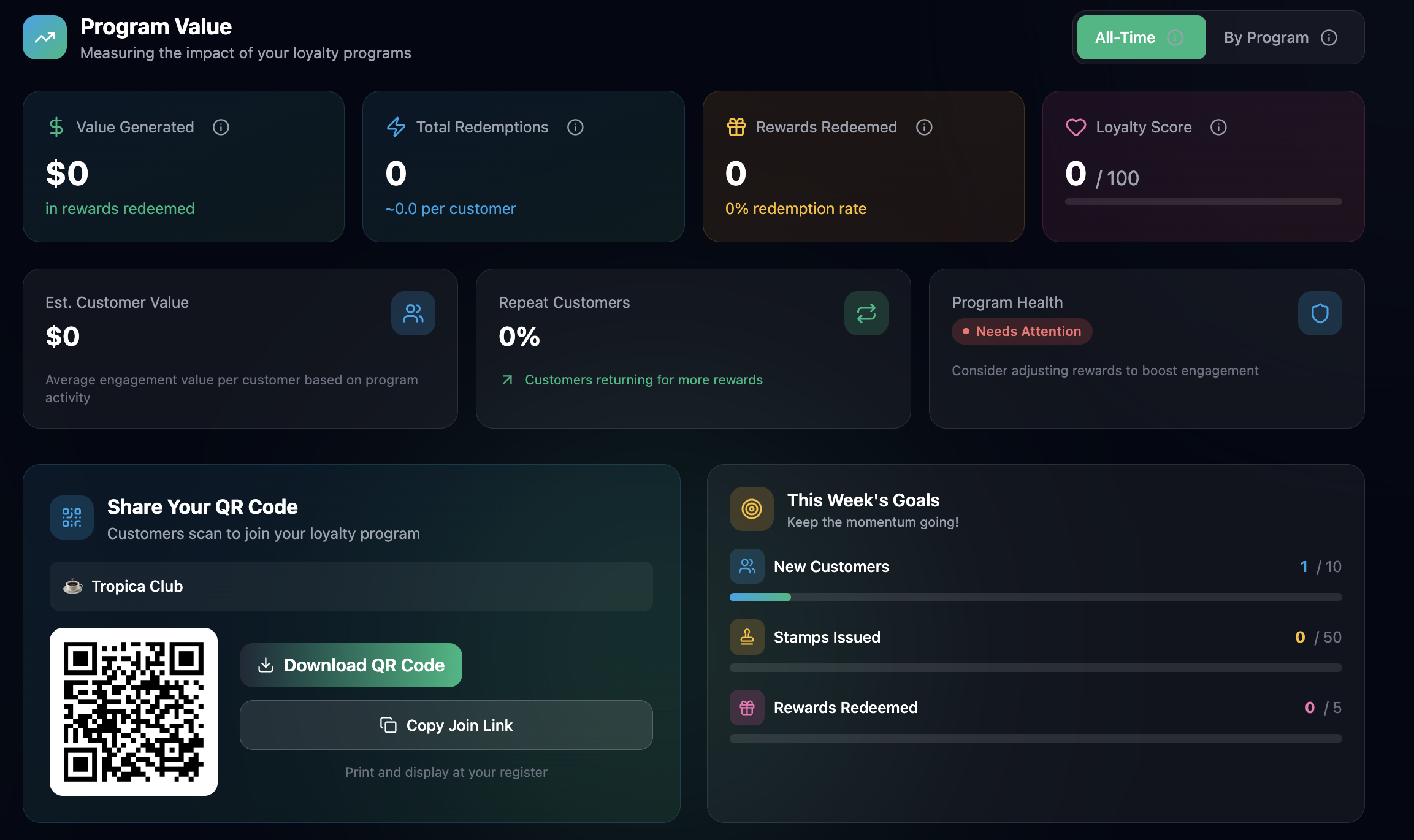Click the gift icon on Rewards Redeemed card
1414x840 pixels.
click(x=735, y=127)
